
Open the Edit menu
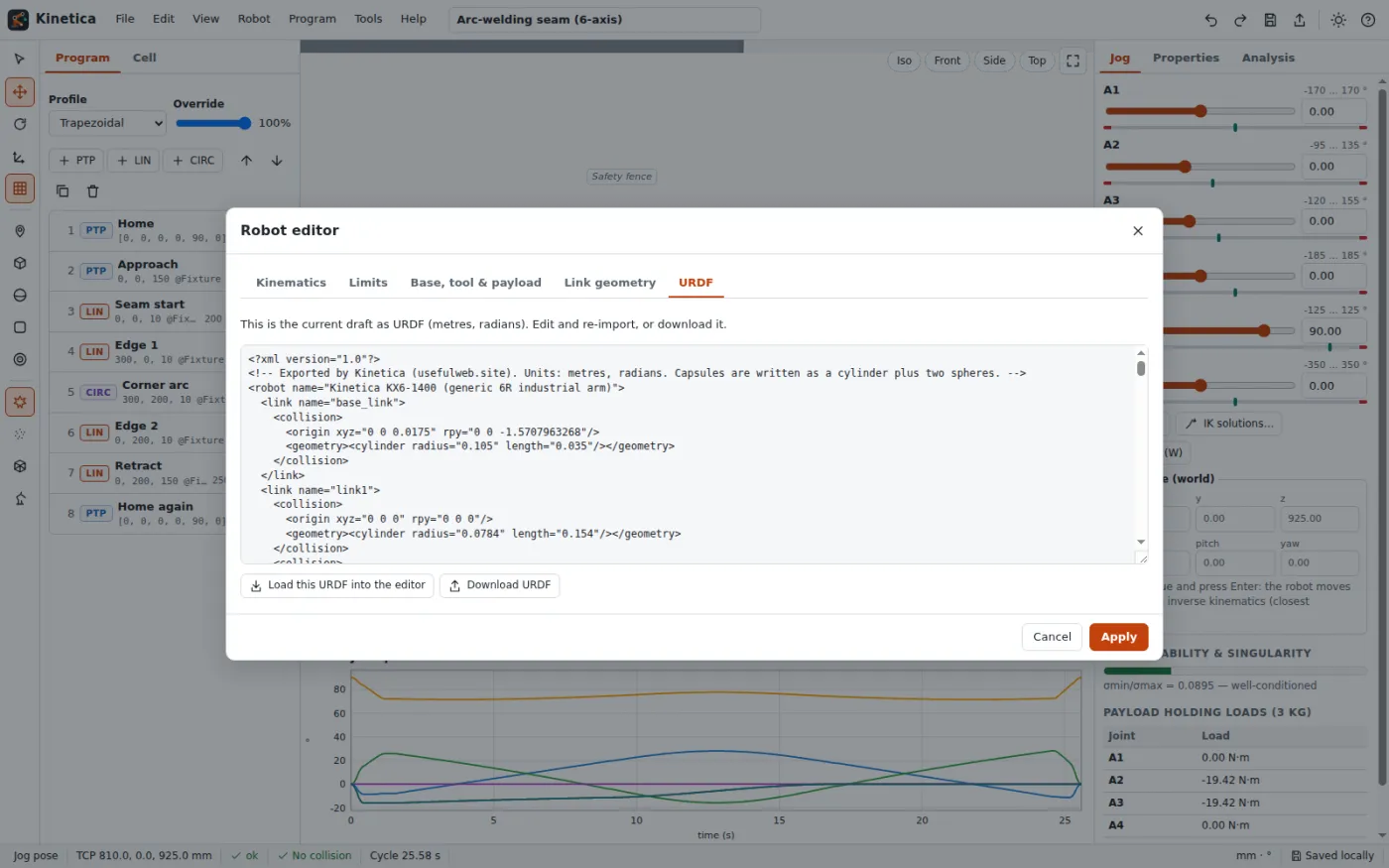pyautogui.click(x=164, y=19)
